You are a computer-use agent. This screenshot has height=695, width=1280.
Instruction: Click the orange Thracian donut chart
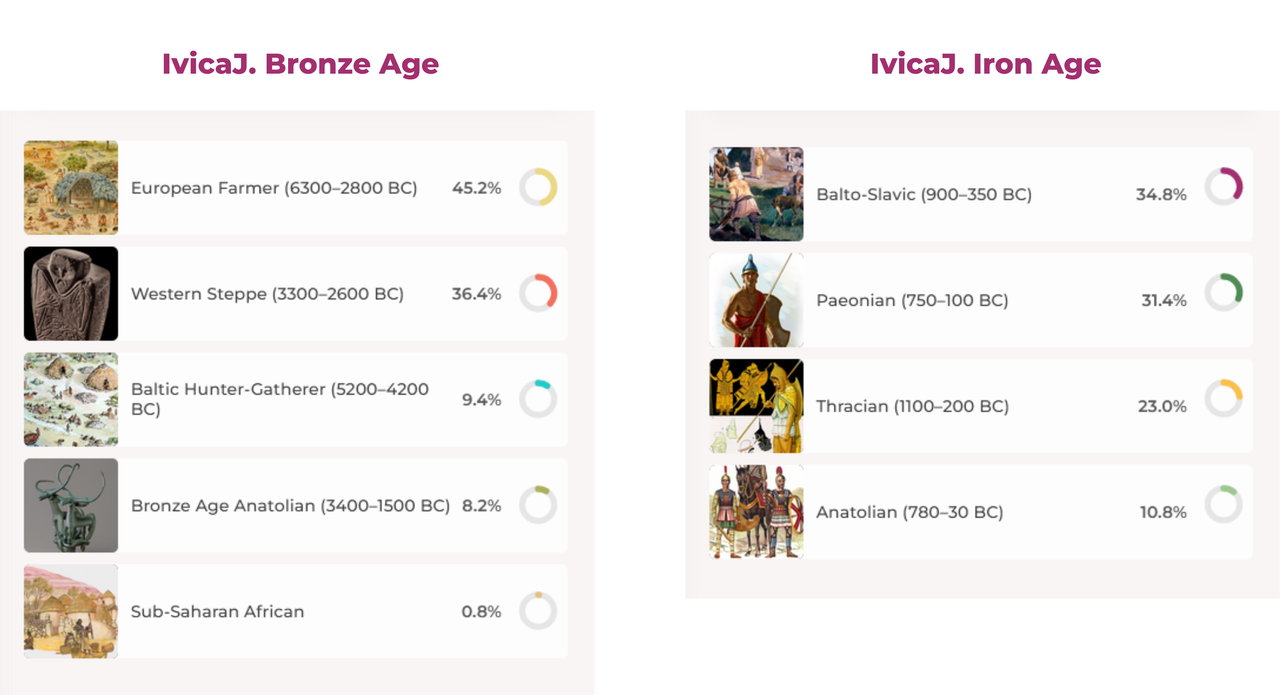click(x=1223, y=398)
